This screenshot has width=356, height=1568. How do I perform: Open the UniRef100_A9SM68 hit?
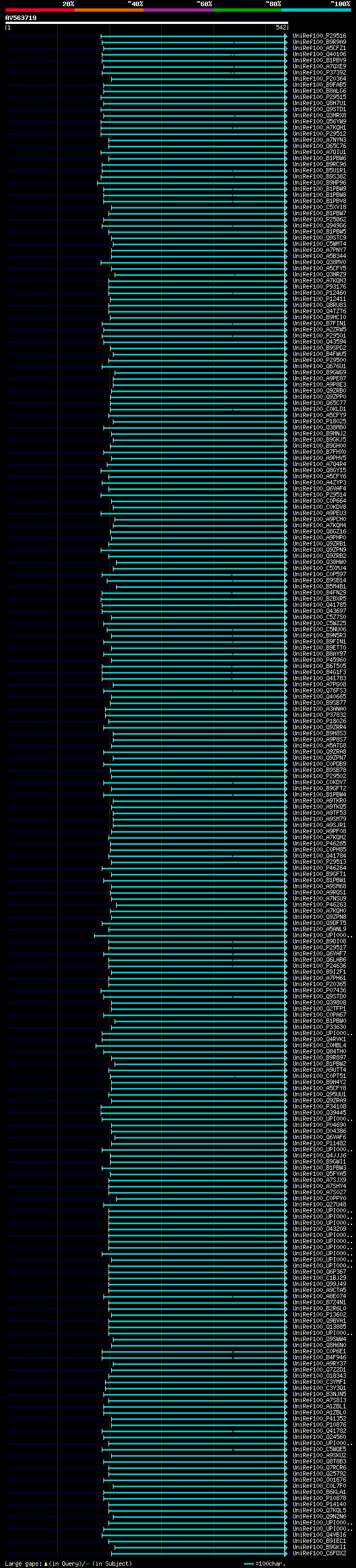click(319, 886)
